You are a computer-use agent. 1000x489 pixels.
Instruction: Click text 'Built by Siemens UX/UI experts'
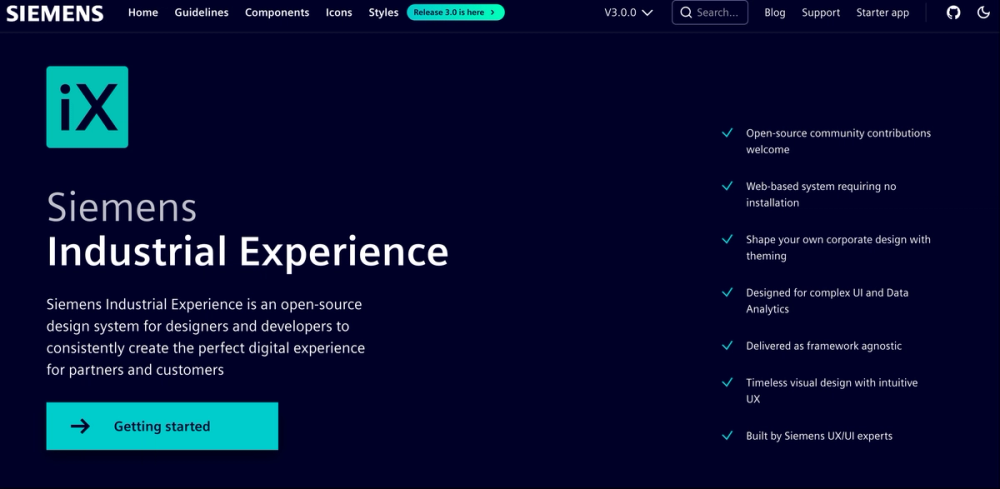[x=819, y=436]
